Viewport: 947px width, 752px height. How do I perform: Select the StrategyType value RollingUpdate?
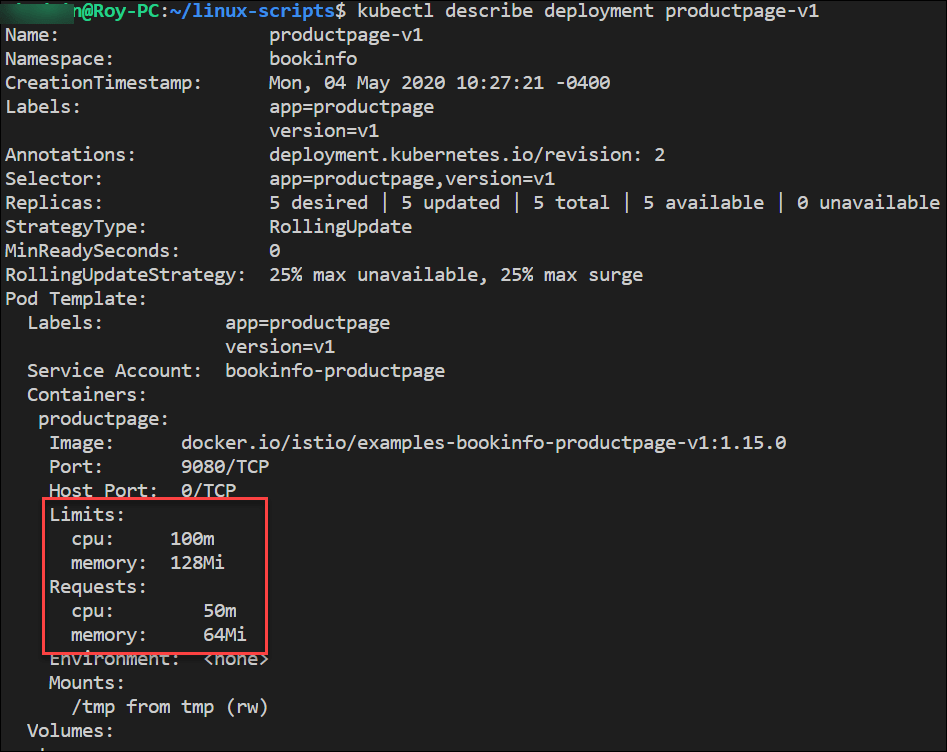[340, 227]
